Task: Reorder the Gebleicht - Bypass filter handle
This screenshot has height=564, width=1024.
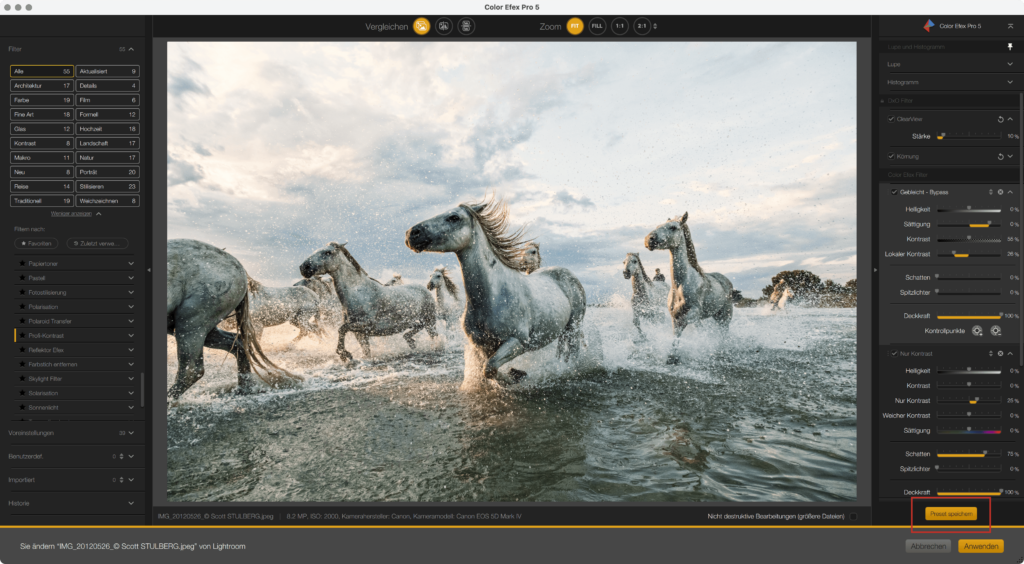Action: tap(991, 192)
